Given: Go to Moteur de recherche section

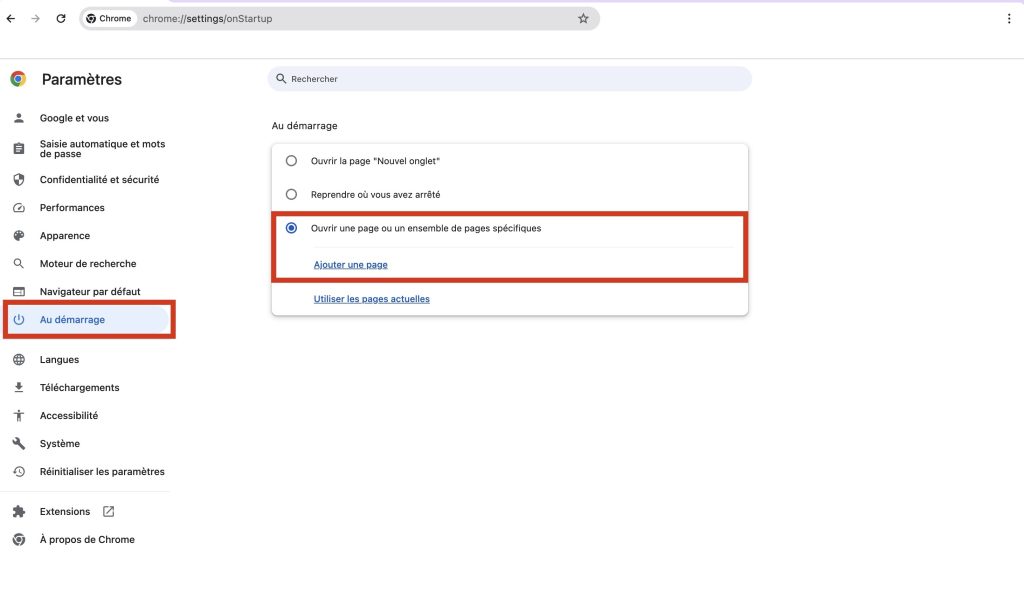Looking at the screenshot, I should (88, 264).
